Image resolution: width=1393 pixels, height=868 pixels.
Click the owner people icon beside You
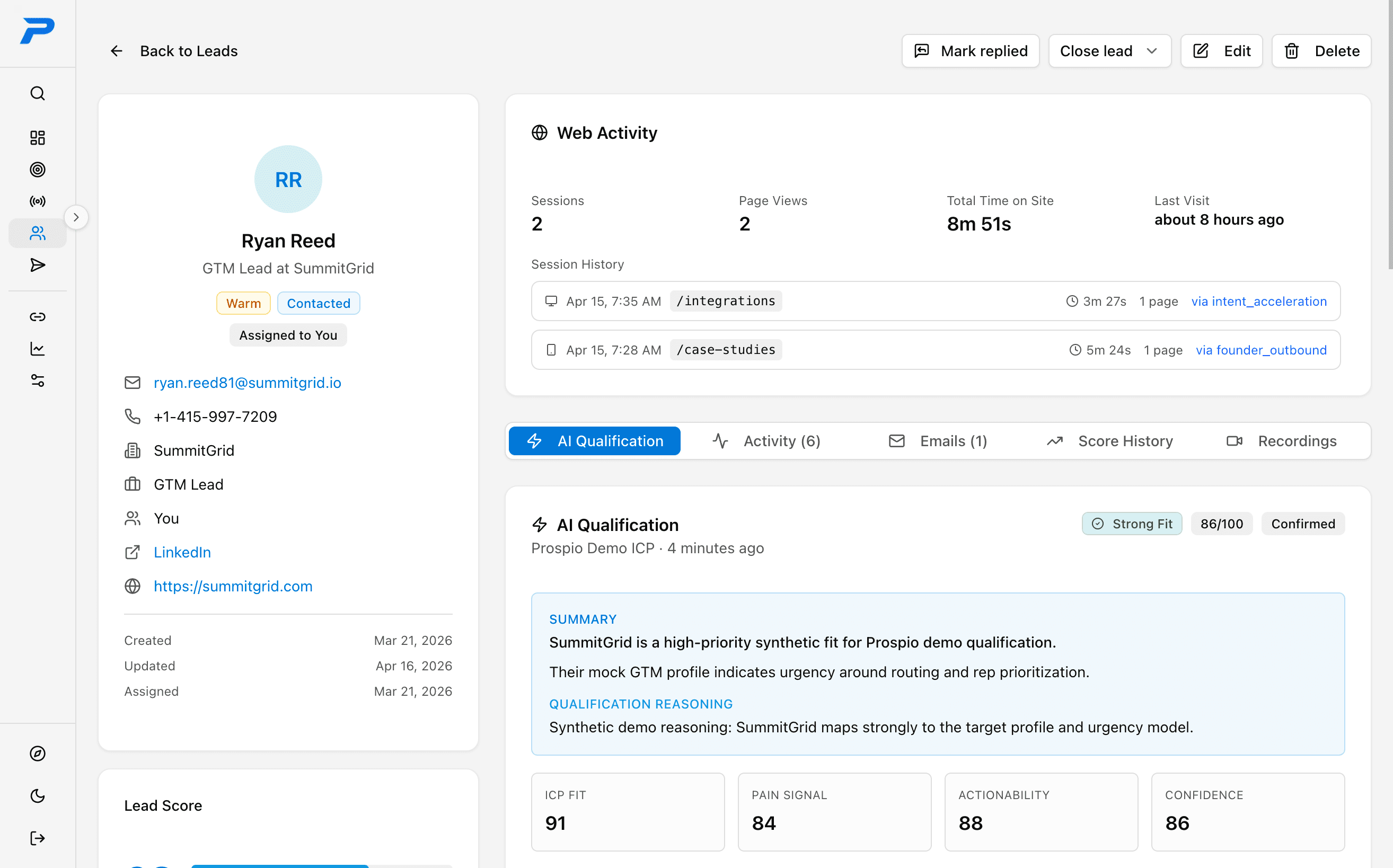click(x=133, y=518)
